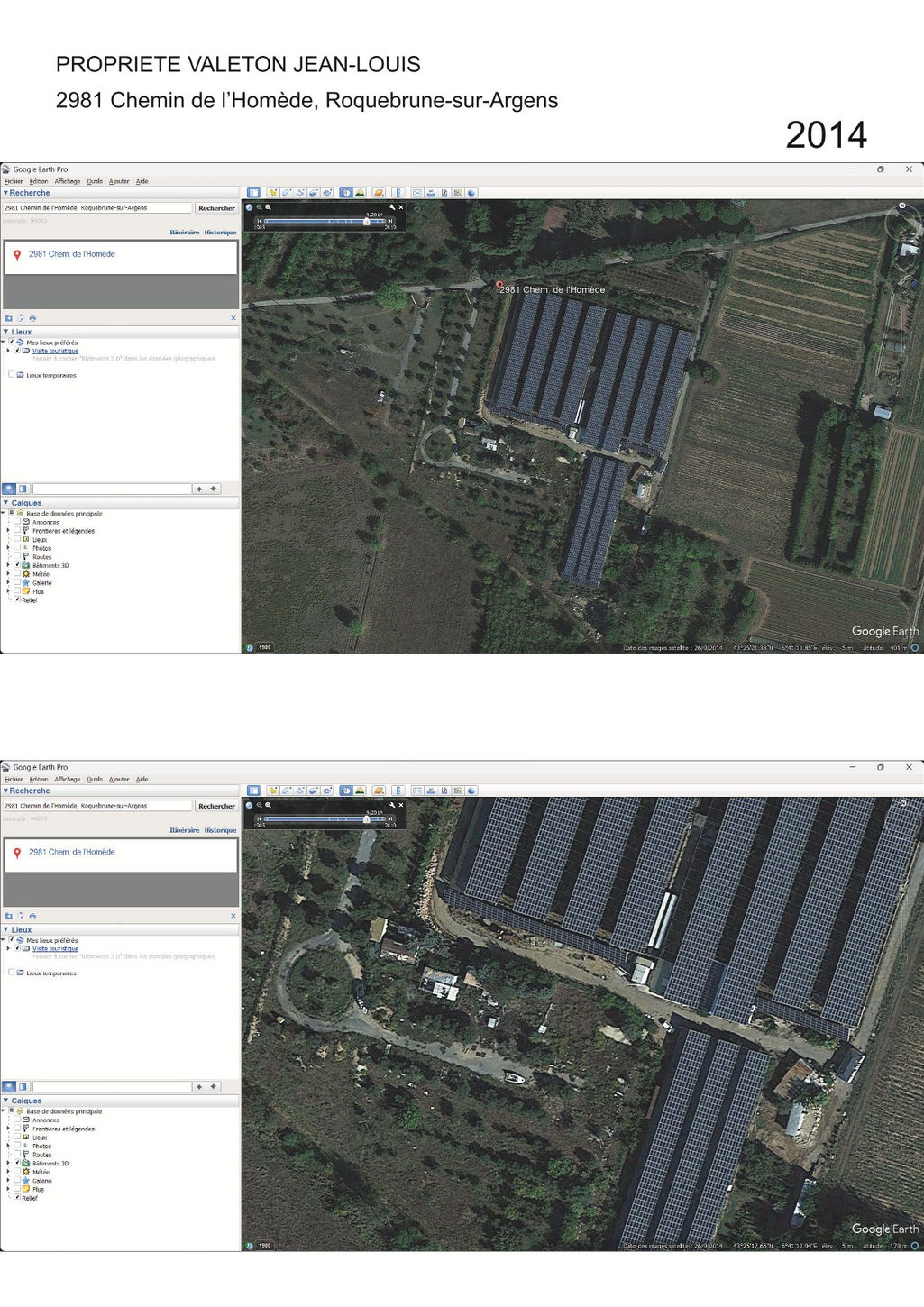Collapse Recherche panel, 401 m window
The height and width of the screenshot is (1307, 924).
pos(5,193)
